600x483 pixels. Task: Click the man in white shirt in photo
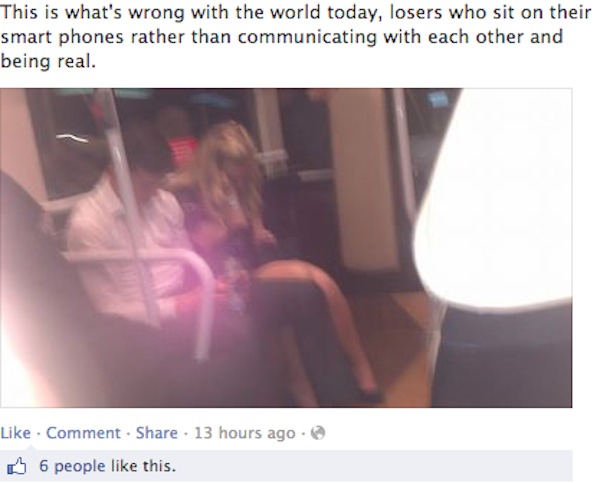(x=126, y=237)
